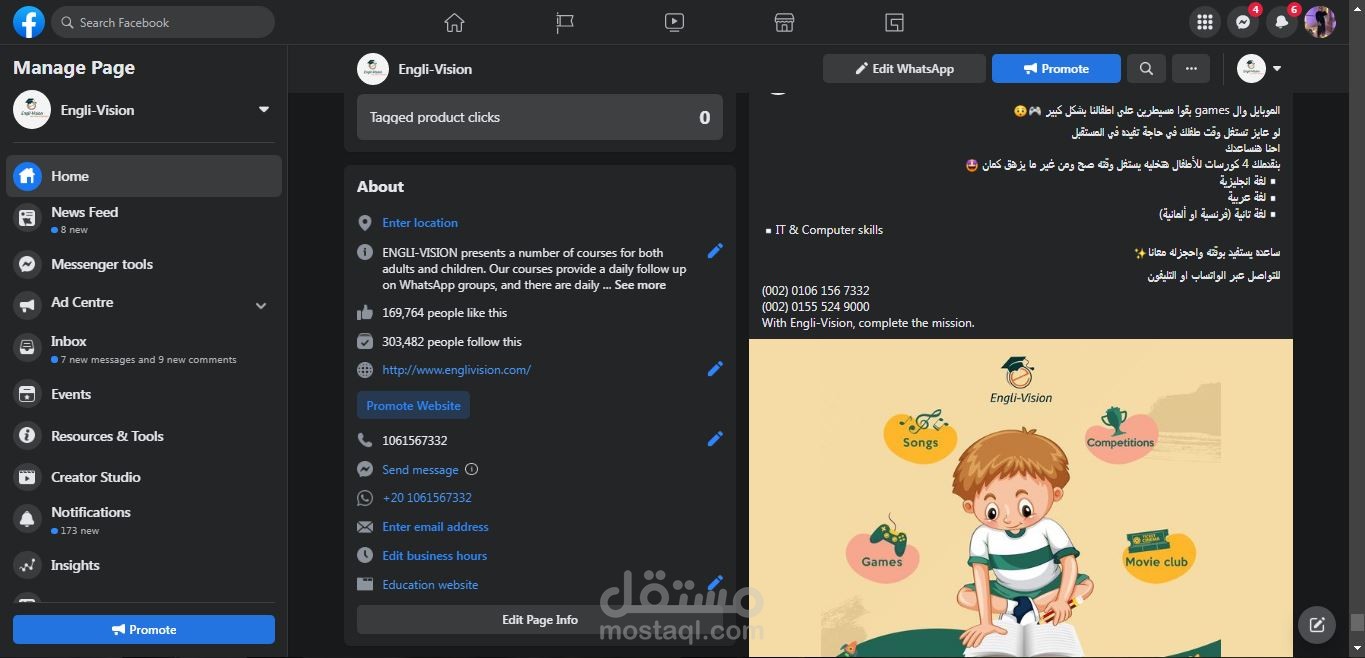1365x658 pixels.
Task: Click the Send message link
Action: [420, 470]
